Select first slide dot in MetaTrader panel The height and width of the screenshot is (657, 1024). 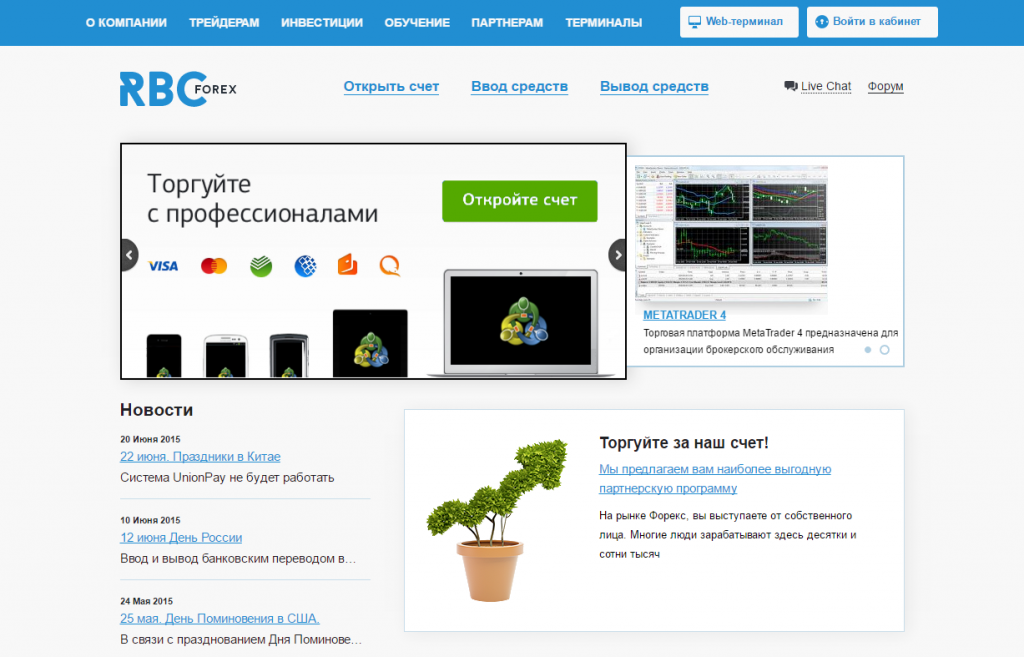pyautogui.click(x=868, y=350)
